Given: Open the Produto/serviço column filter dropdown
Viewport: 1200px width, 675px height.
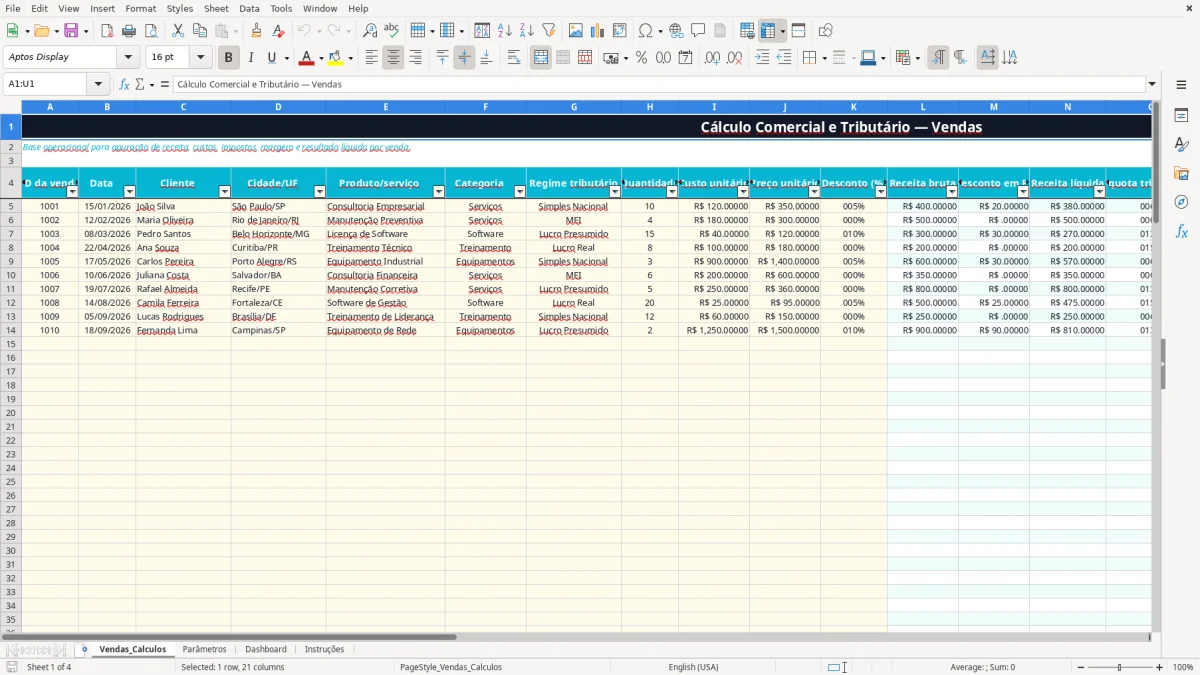Looking at the screenshot, I should [439, 191].
